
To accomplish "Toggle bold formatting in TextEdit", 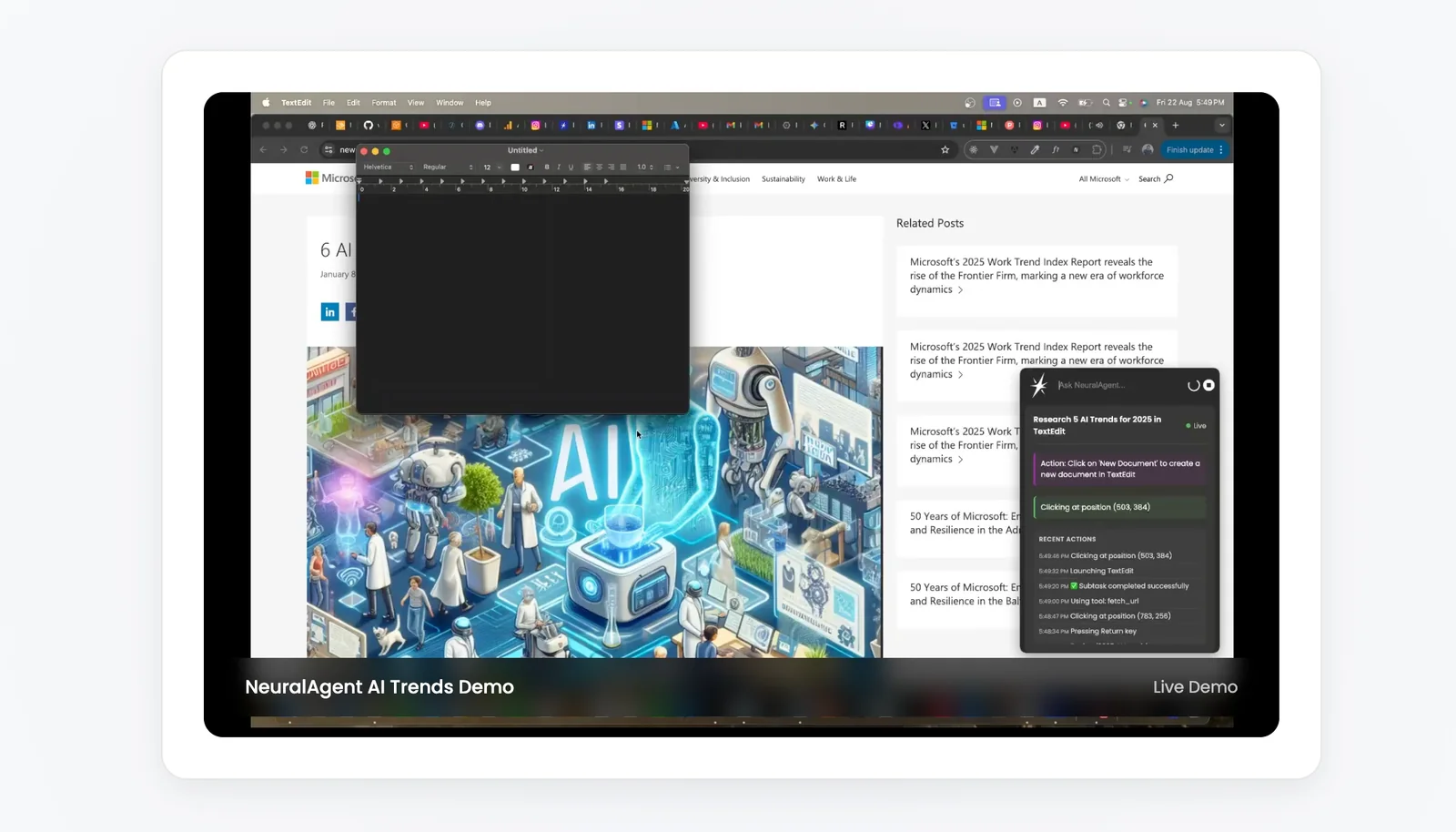I will (x=546, y=167).
